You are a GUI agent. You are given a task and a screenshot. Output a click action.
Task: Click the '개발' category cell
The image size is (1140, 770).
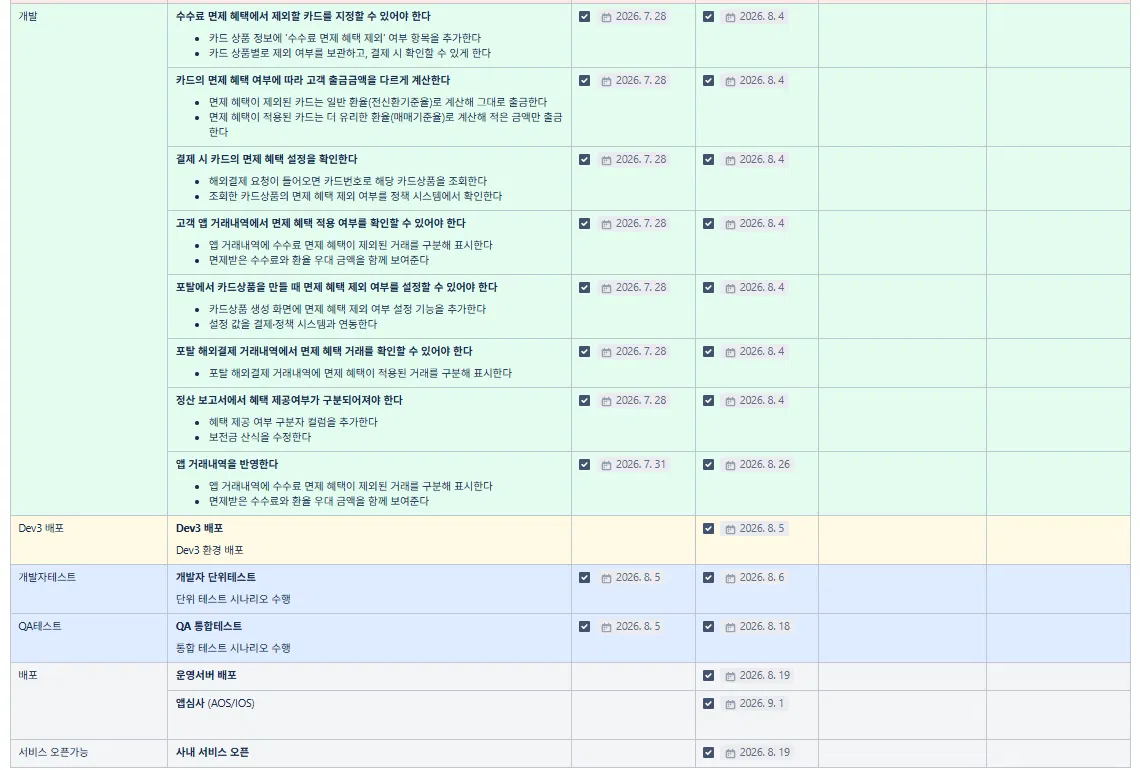coord(89,260)
